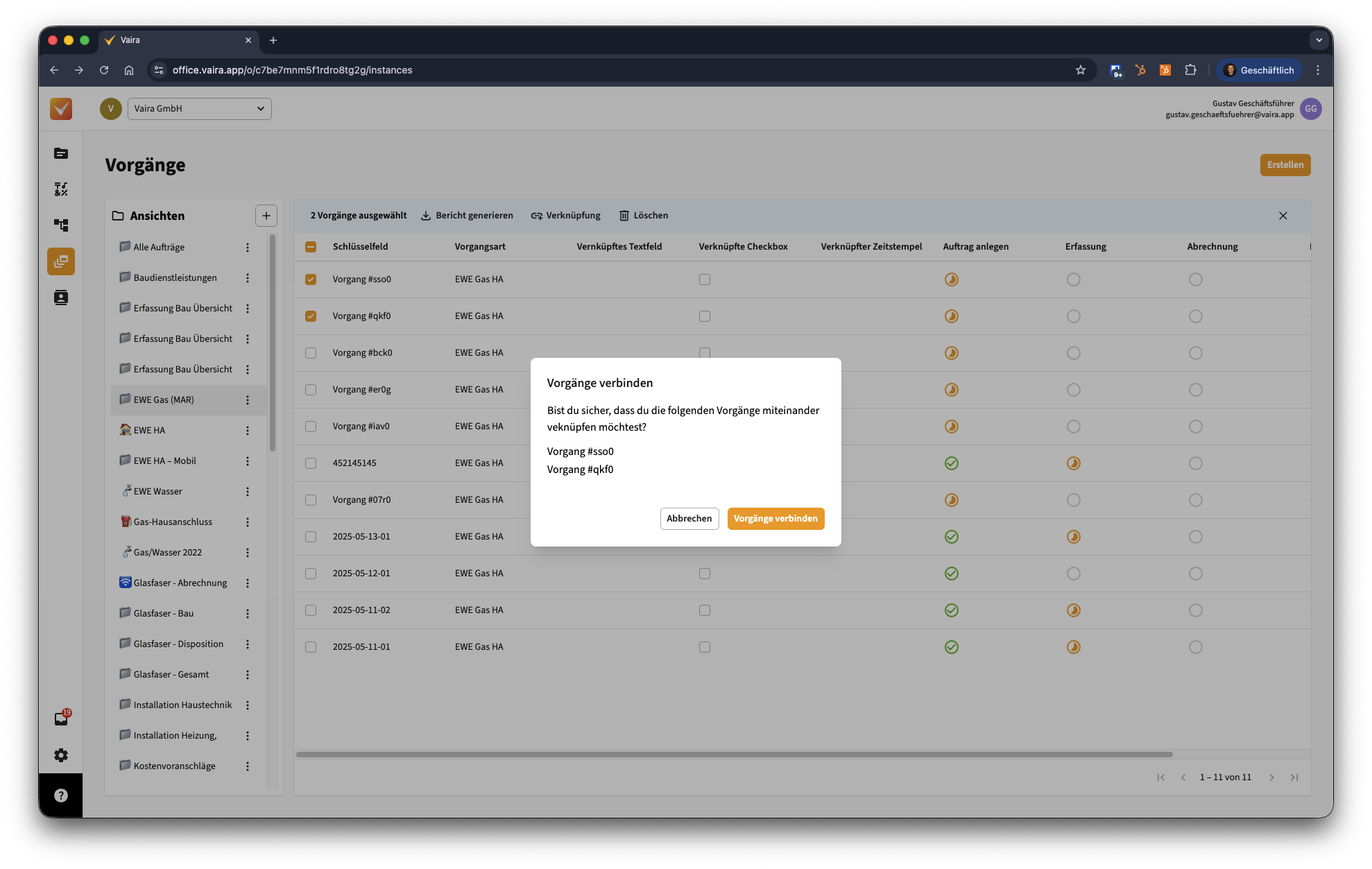This screenshot has height=869, width=1372.
Task: Click Bericht generieren download icon
Action: tap(426, 216)
